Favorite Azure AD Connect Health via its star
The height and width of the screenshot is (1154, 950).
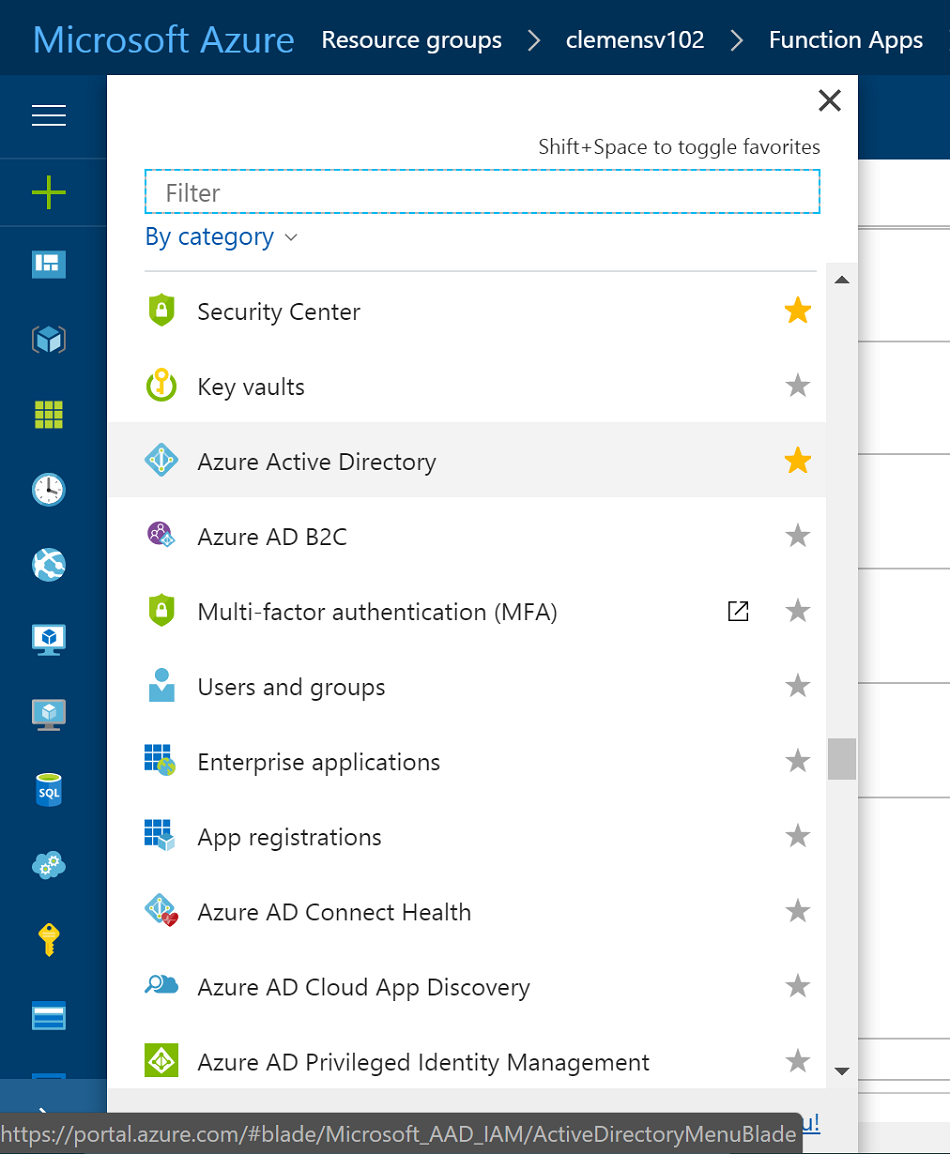click(x=798, y=911)
